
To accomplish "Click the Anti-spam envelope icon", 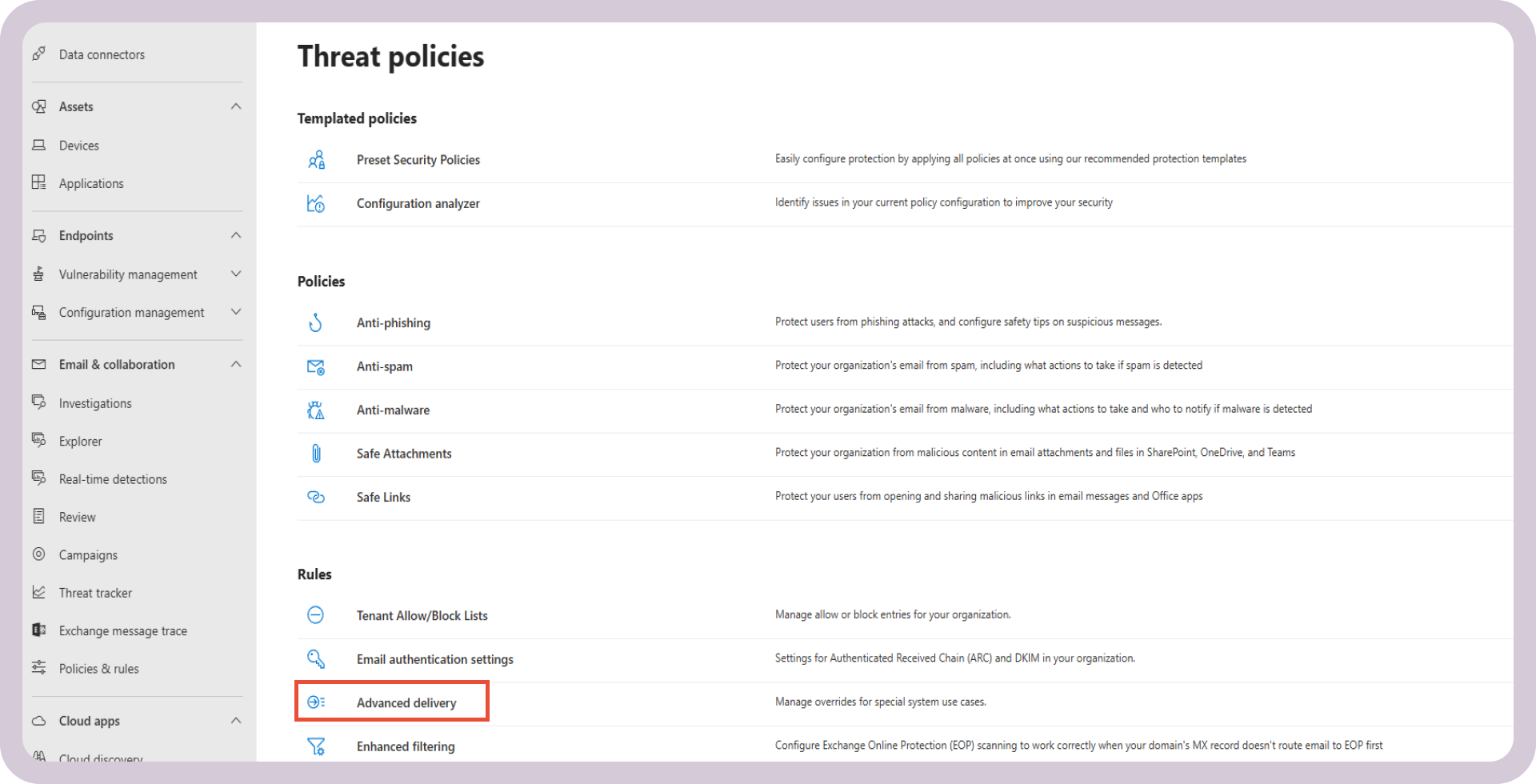I will pos(316,366).
